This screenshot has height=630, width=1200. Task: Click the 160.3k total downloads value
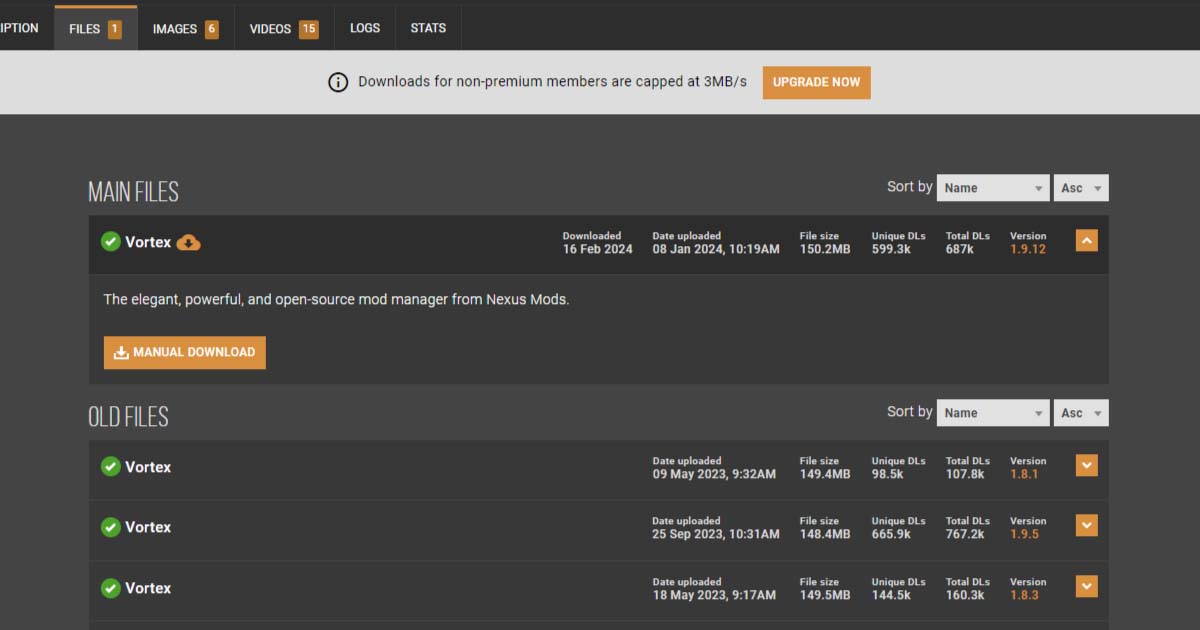pos(965,595)
